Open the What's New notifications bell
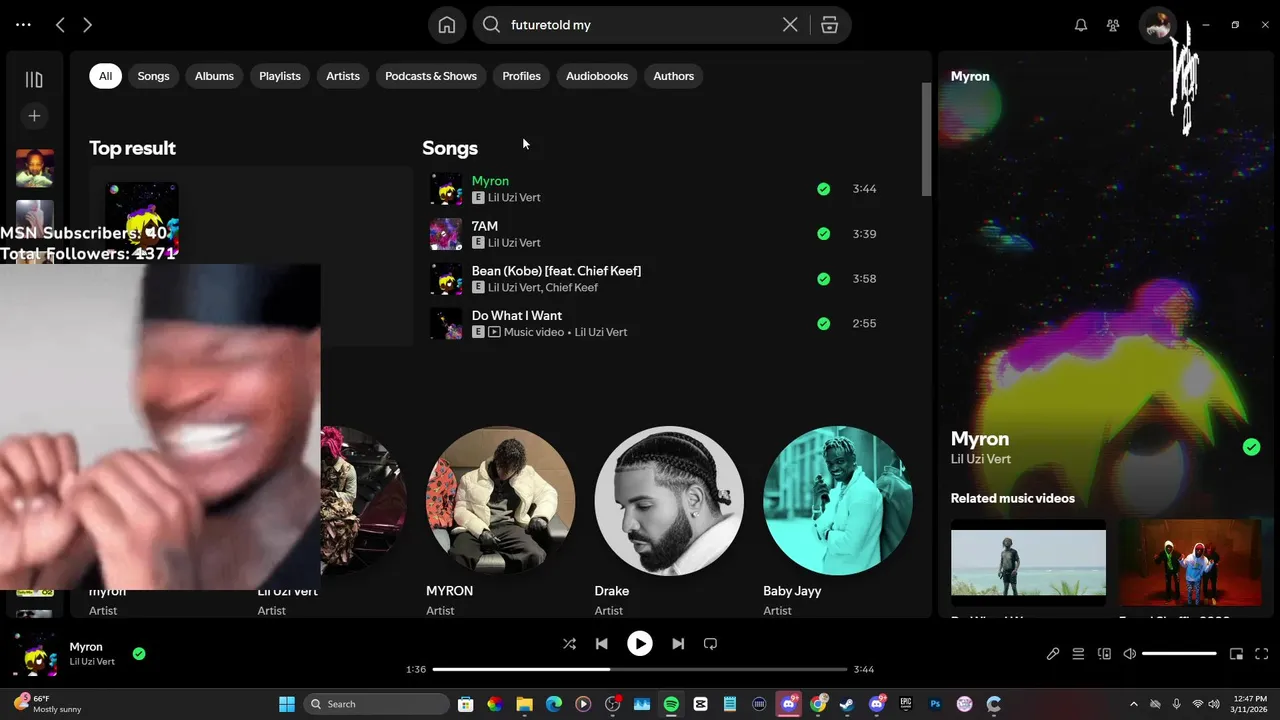Image resolution: width=1280 pixels, height=720 pixels. pos(1081,25)
